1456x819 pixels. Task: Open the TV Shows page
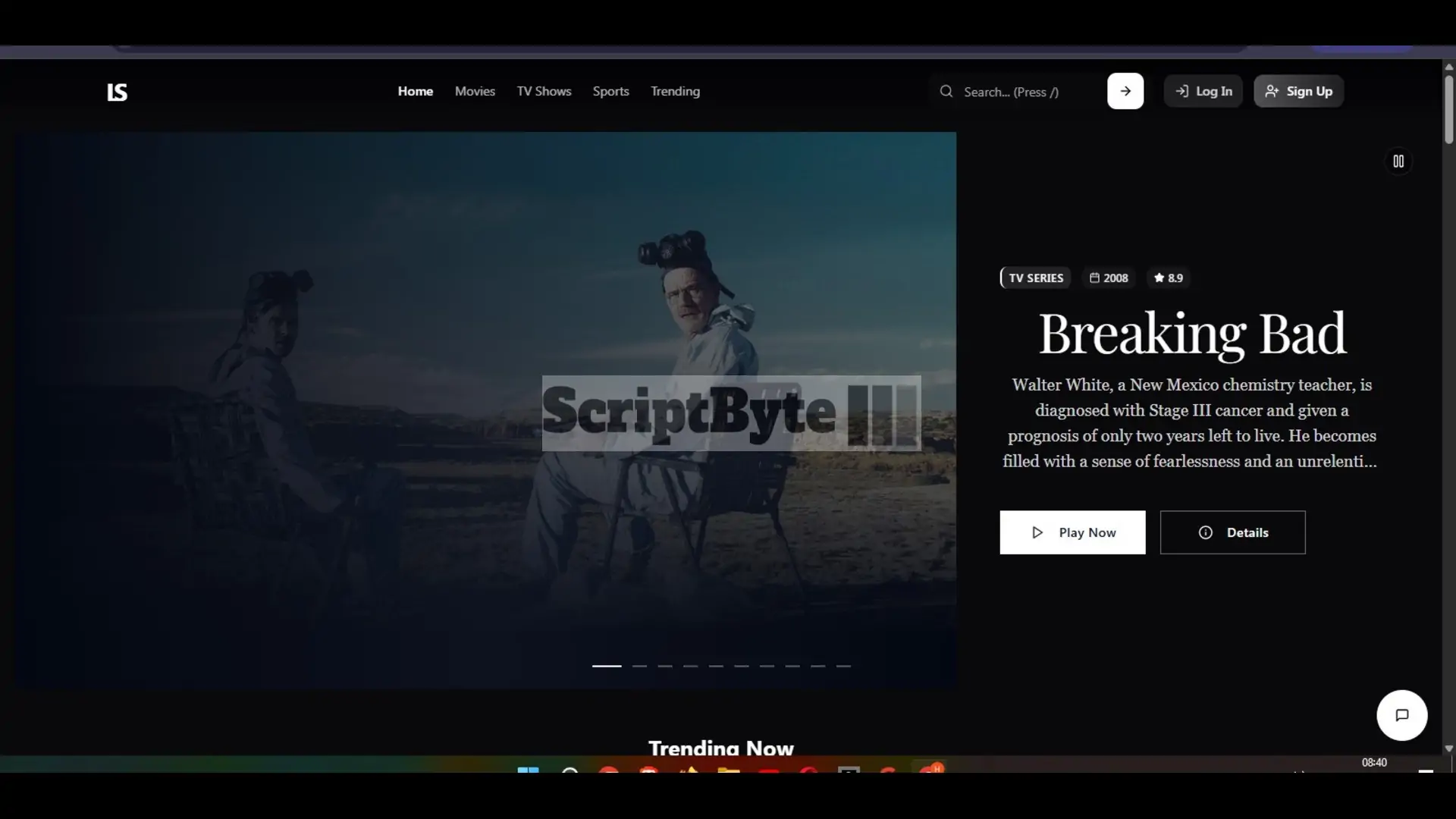coord(543,91)
